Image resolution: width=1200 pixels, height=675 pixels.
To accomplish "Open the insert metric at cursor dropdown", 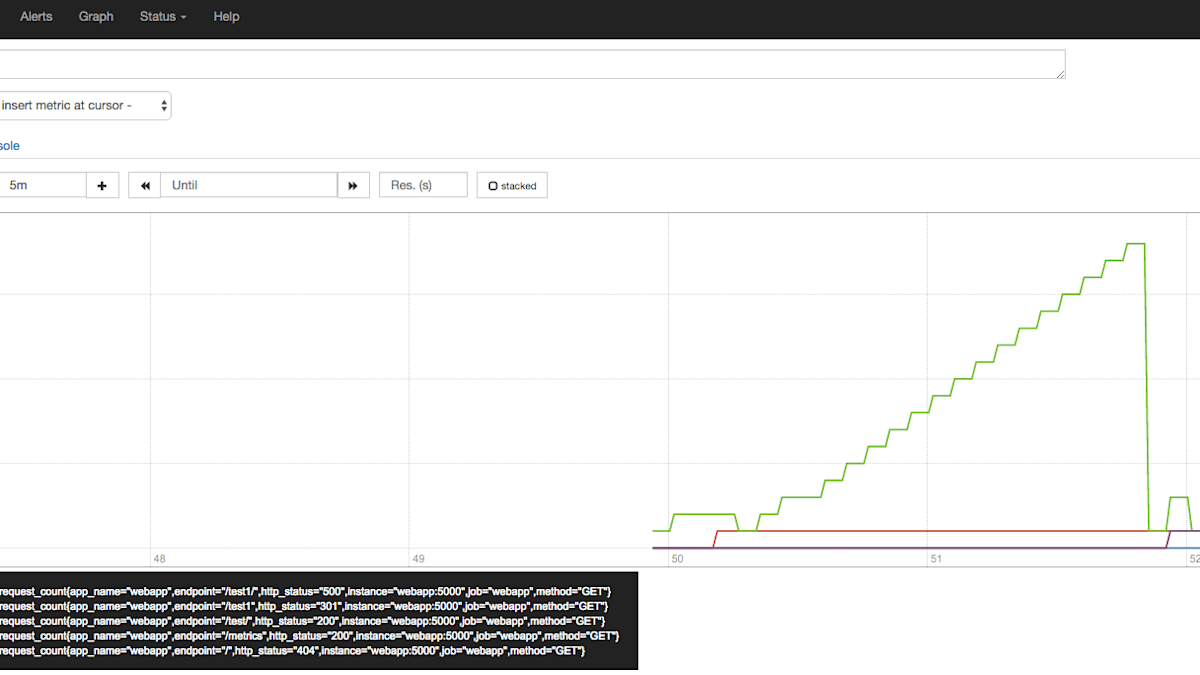I will (x=86, y=105).
